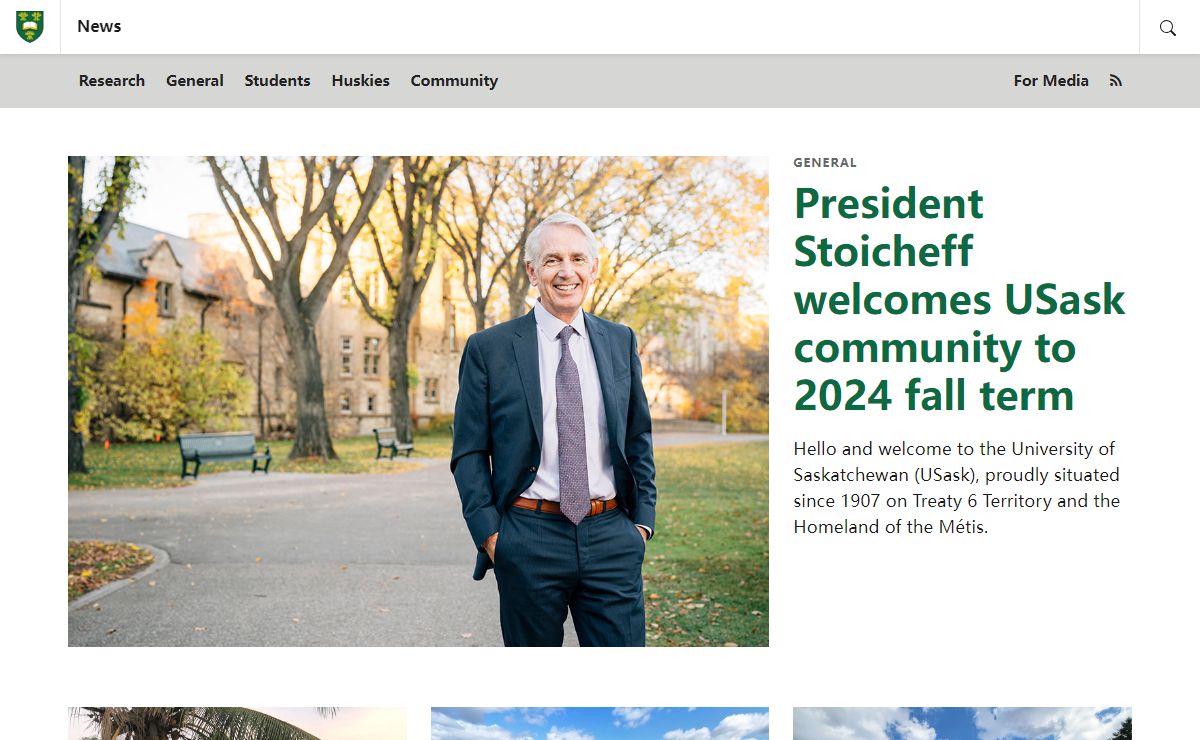
Task: Open the Students section
Action: pyautogui.click(x=277, y=81)
